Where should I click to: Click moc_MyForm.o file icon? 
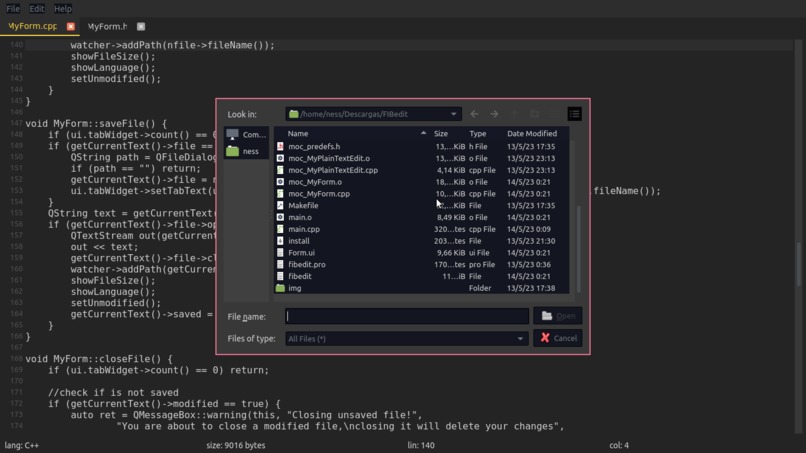[x=280, y=182]
